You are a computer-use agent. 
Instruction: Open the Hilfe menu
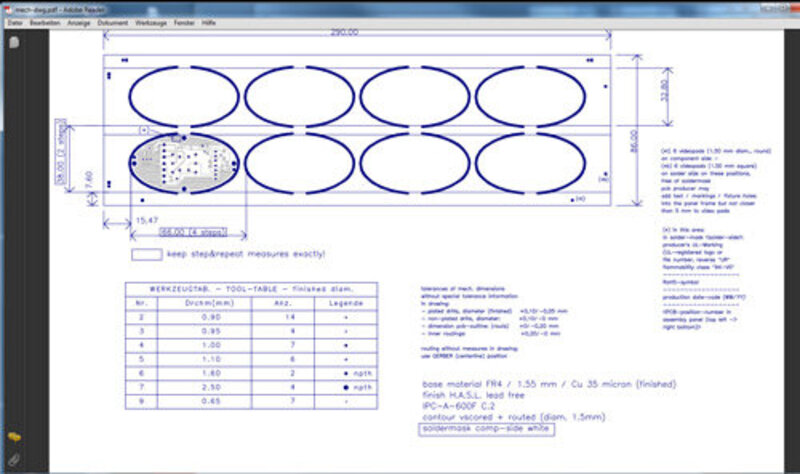209,23
